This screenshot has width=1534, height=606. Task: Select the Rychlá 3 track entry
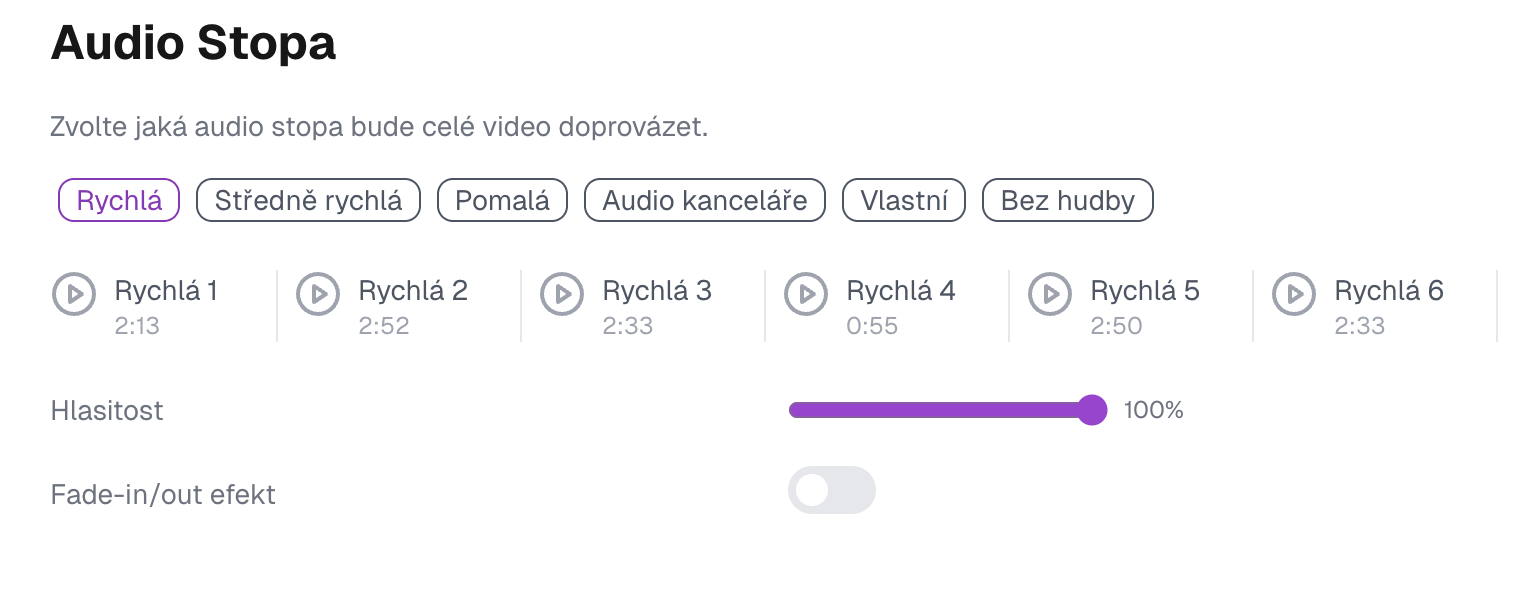pos(656,291)
